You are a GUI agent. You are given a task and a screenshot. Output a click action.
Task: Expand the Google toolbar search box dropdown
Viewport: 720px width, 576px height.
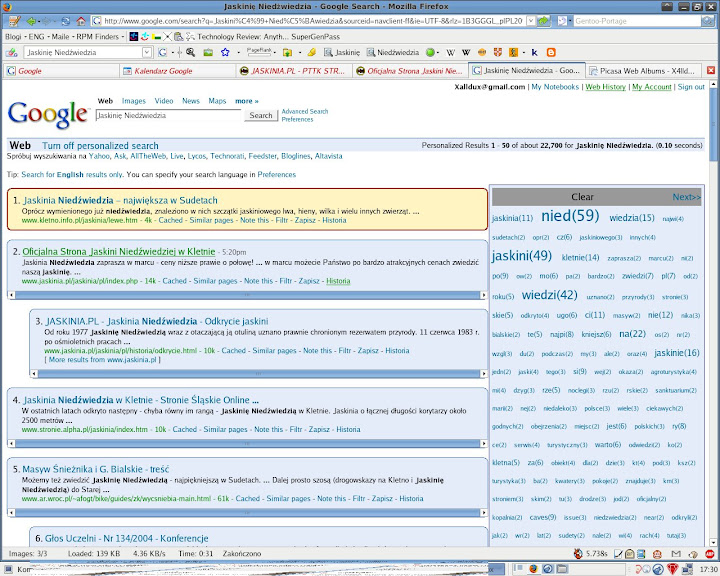[x=147, y=52]
